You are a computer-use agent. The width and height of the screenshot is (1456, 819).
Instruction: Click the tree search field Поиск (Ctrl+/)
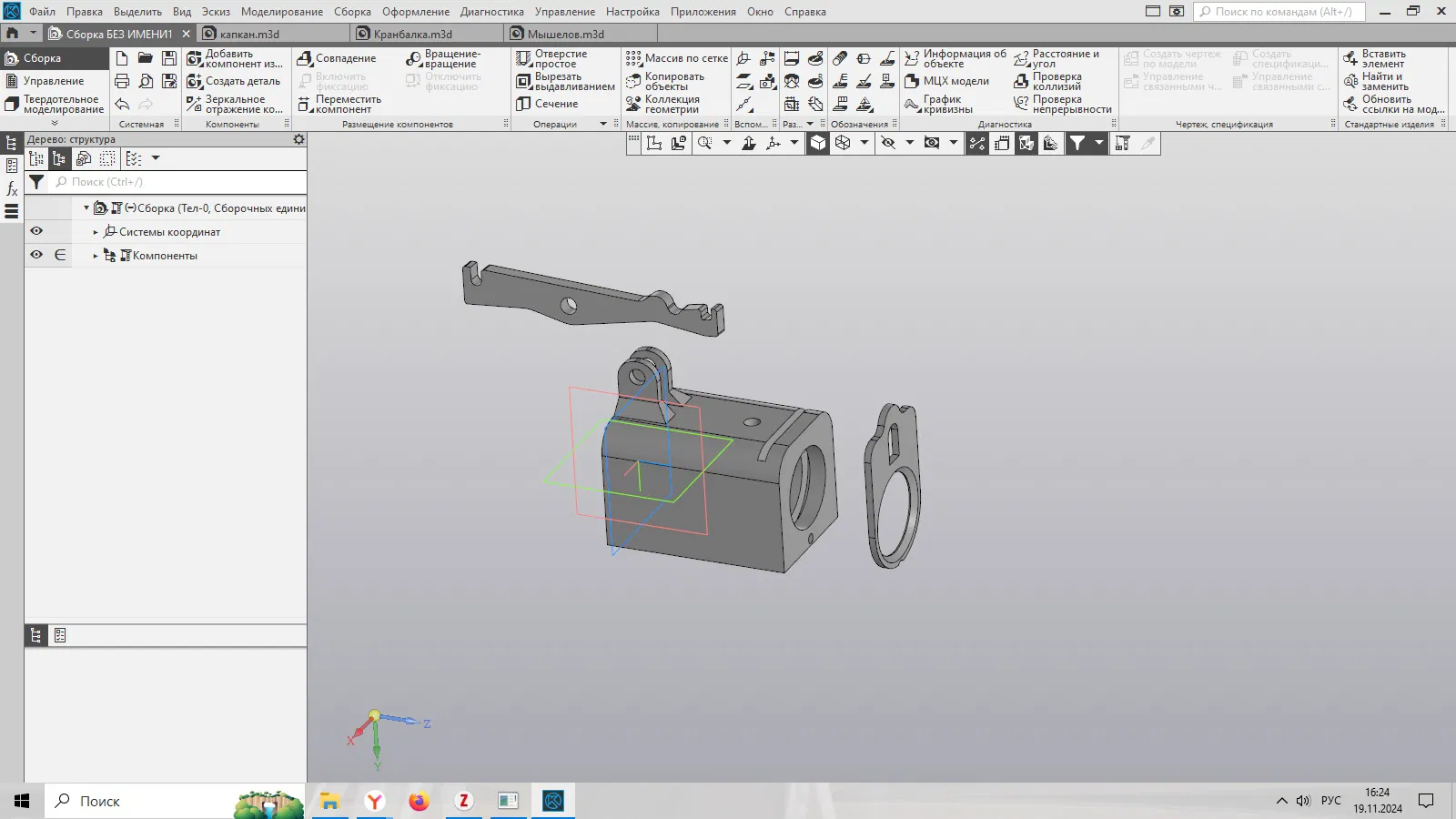pyautogui.click(x=178, y=182)
